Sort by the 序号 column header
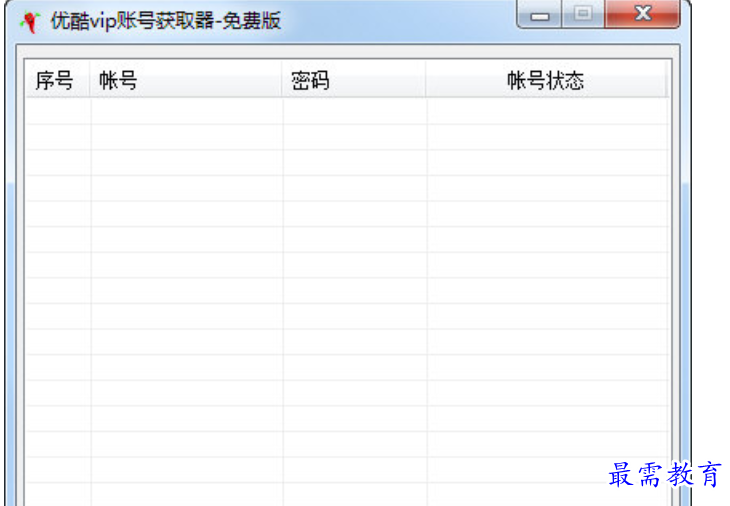Screen dimensions: 730x506 [x=57, y=80]
